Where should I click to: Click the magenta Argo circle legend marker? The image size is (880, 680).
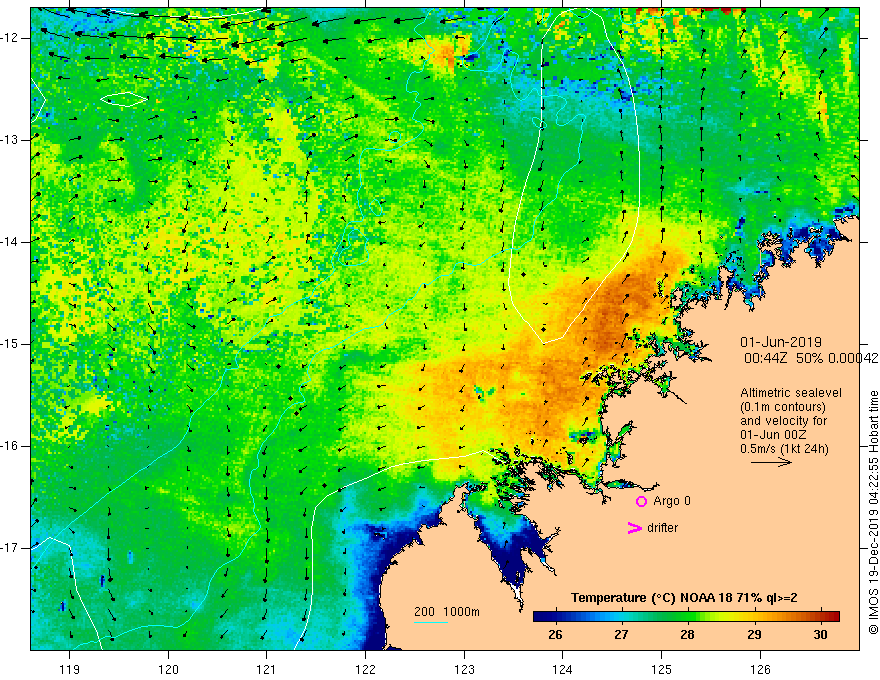[641, 501]
